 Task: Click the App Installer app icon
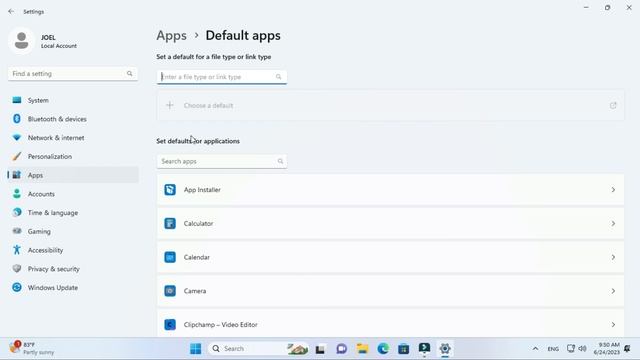tap(170, 190)
